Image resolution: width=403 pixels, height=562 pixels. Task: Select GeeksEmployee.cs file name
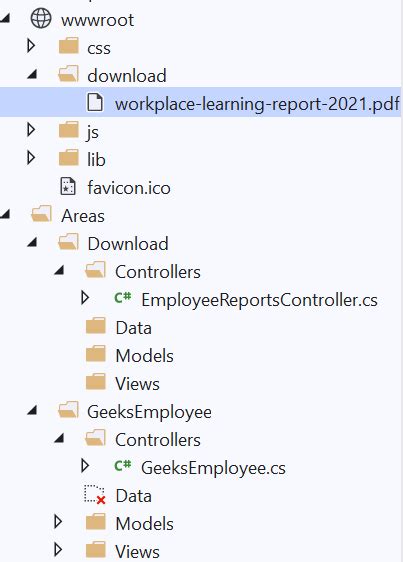click(214, 468)
